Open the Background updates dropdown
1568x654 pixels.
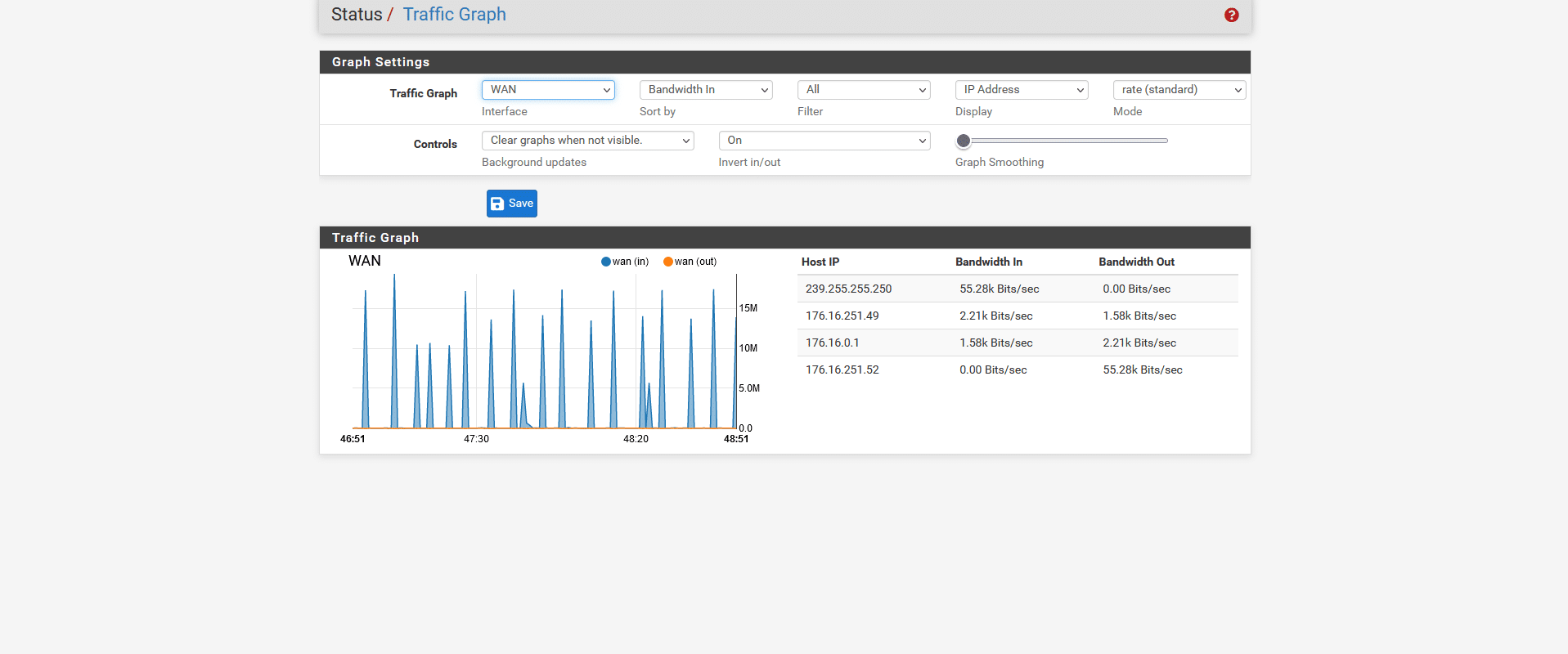tap(588, 141)
